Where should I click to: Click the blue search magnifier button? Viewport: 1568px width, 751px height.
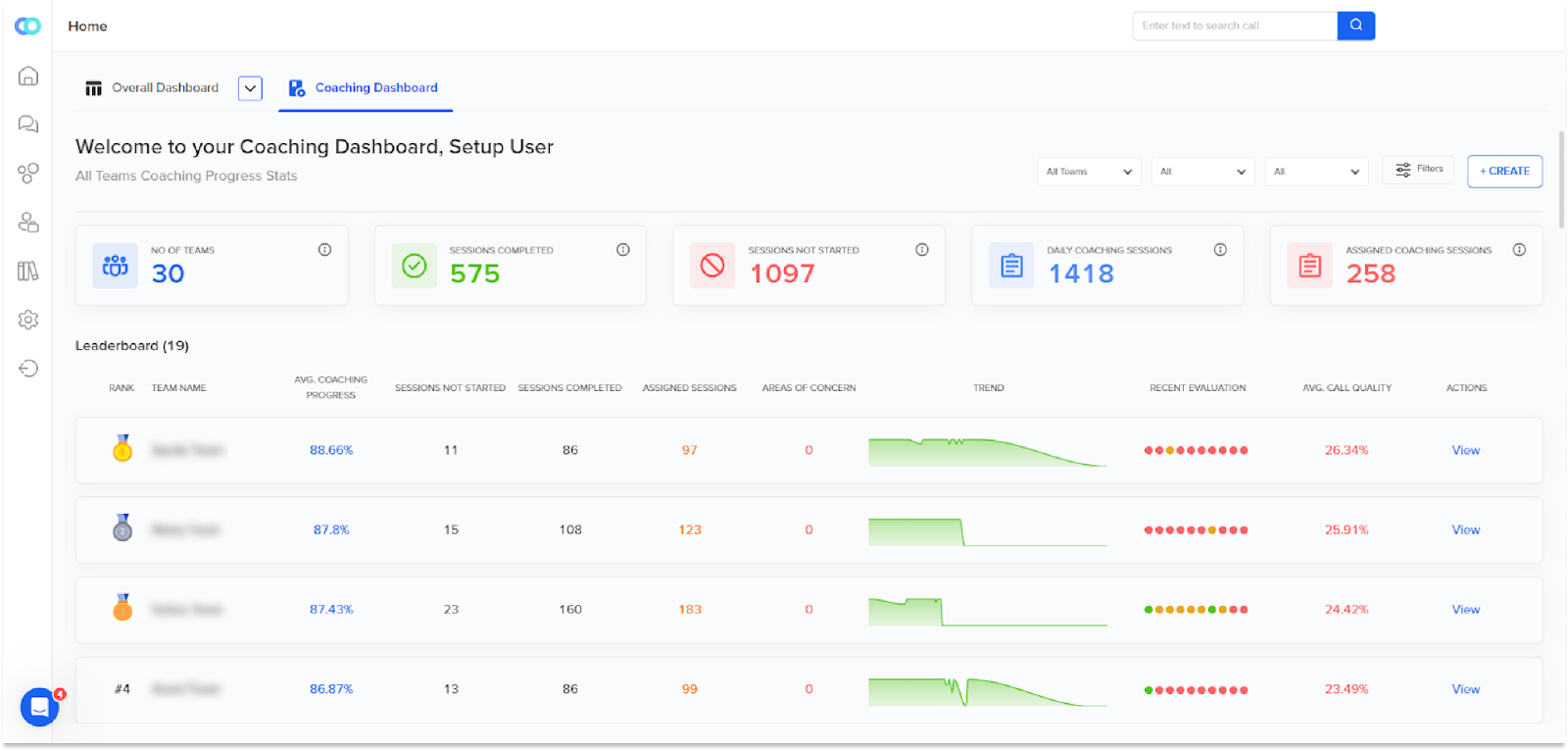pos(1355,25)
